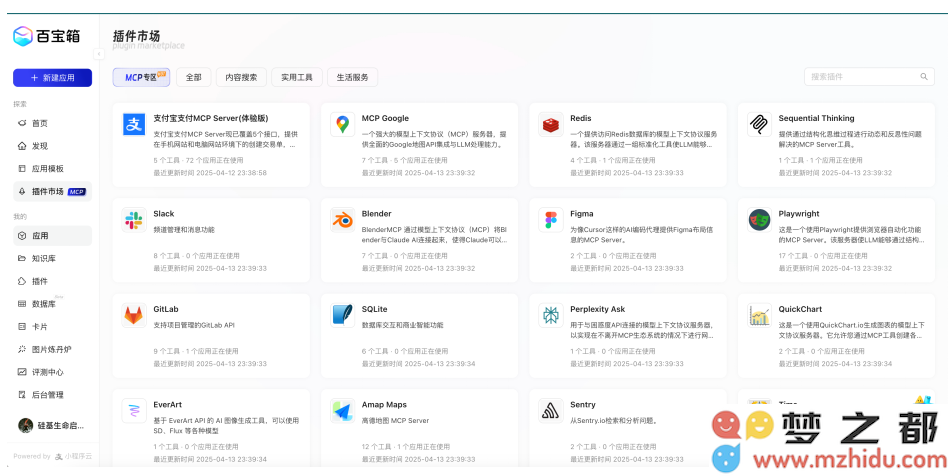949x476 pixels.
Task: Click the Alipay 支付宝 plugin icon
Action: click(134, 124)
